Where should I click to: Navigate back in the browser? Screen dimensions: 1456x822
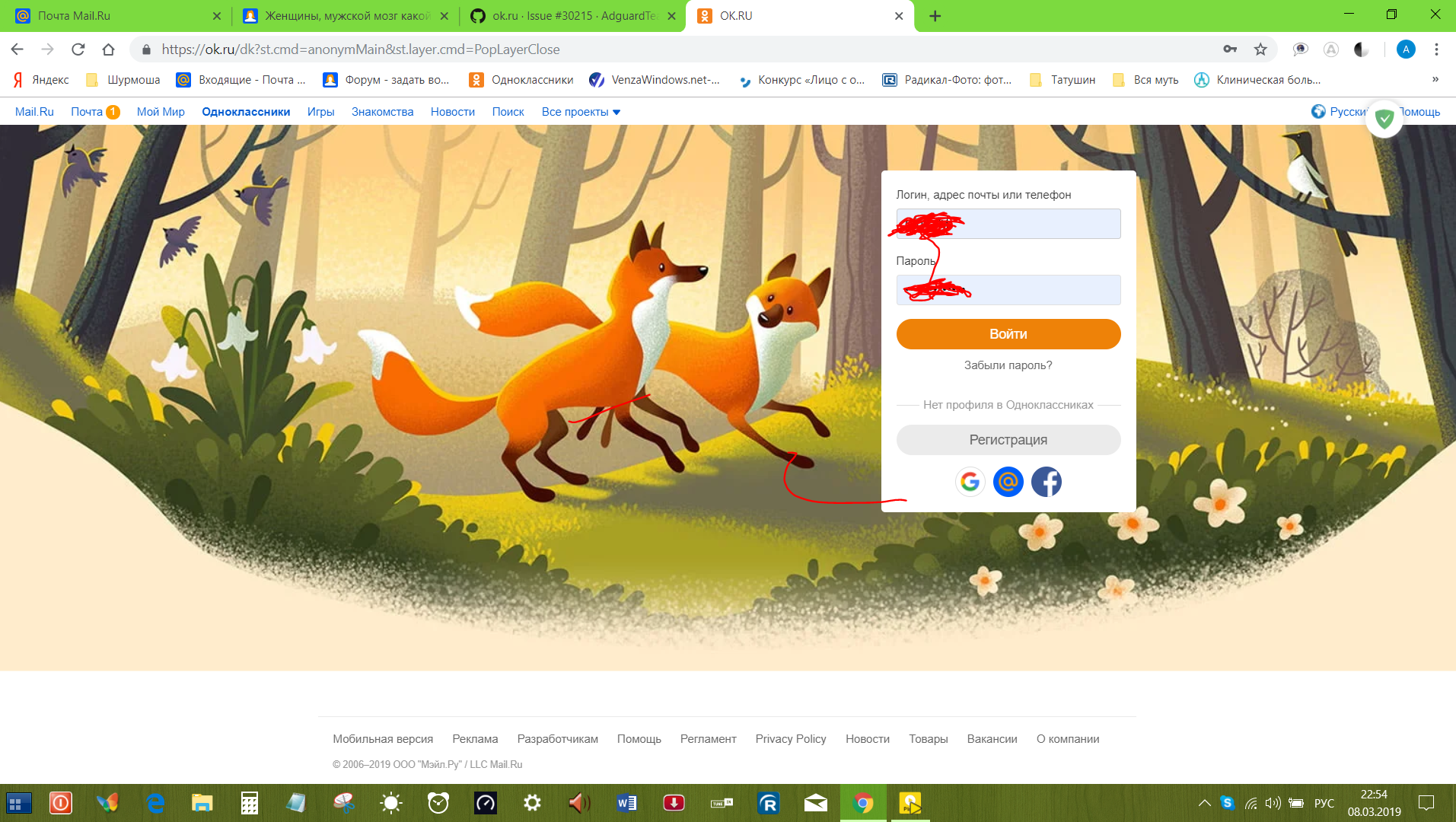pyautogui.click(x=17, y=49)
